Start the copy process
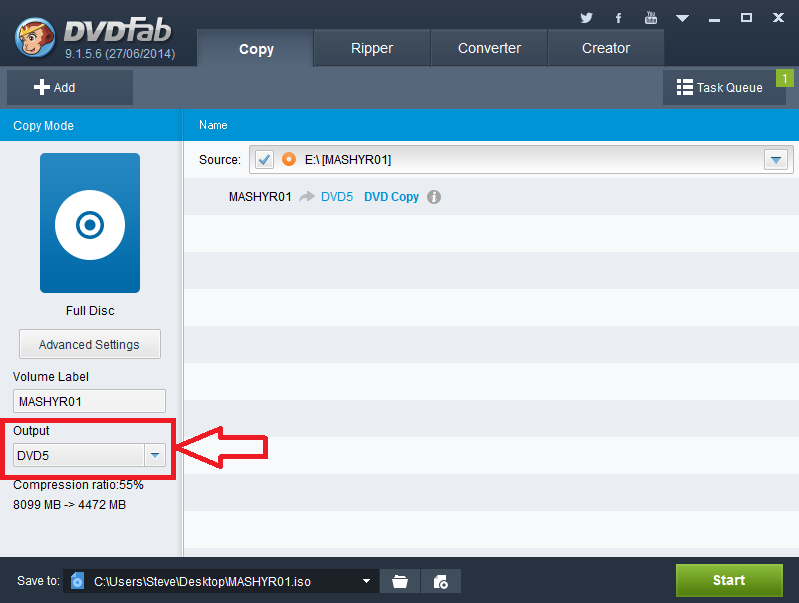The height and width of the screenshot is (603, 799). (729, 580)
